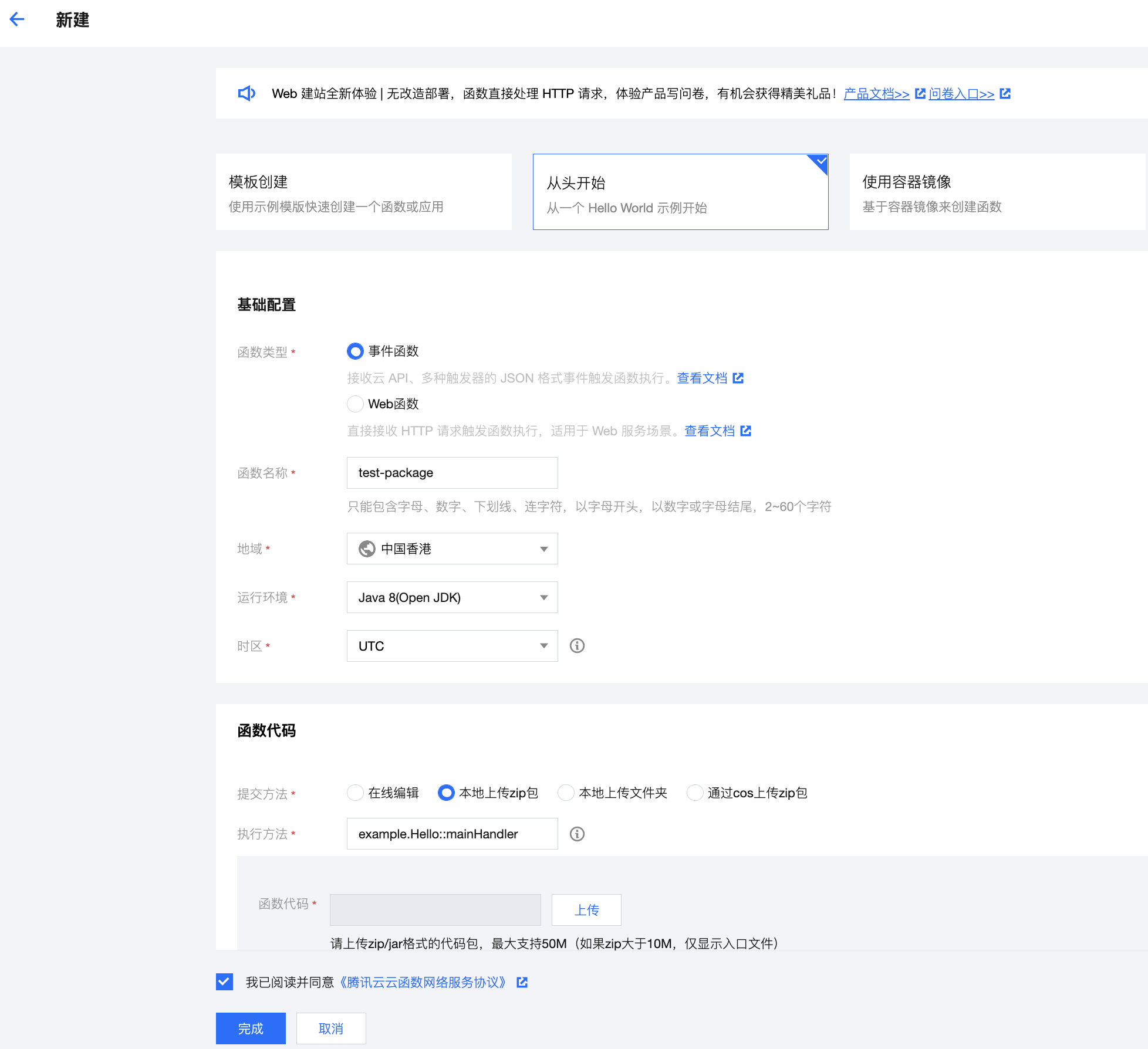Click the 新建 page title

[73, 20]
